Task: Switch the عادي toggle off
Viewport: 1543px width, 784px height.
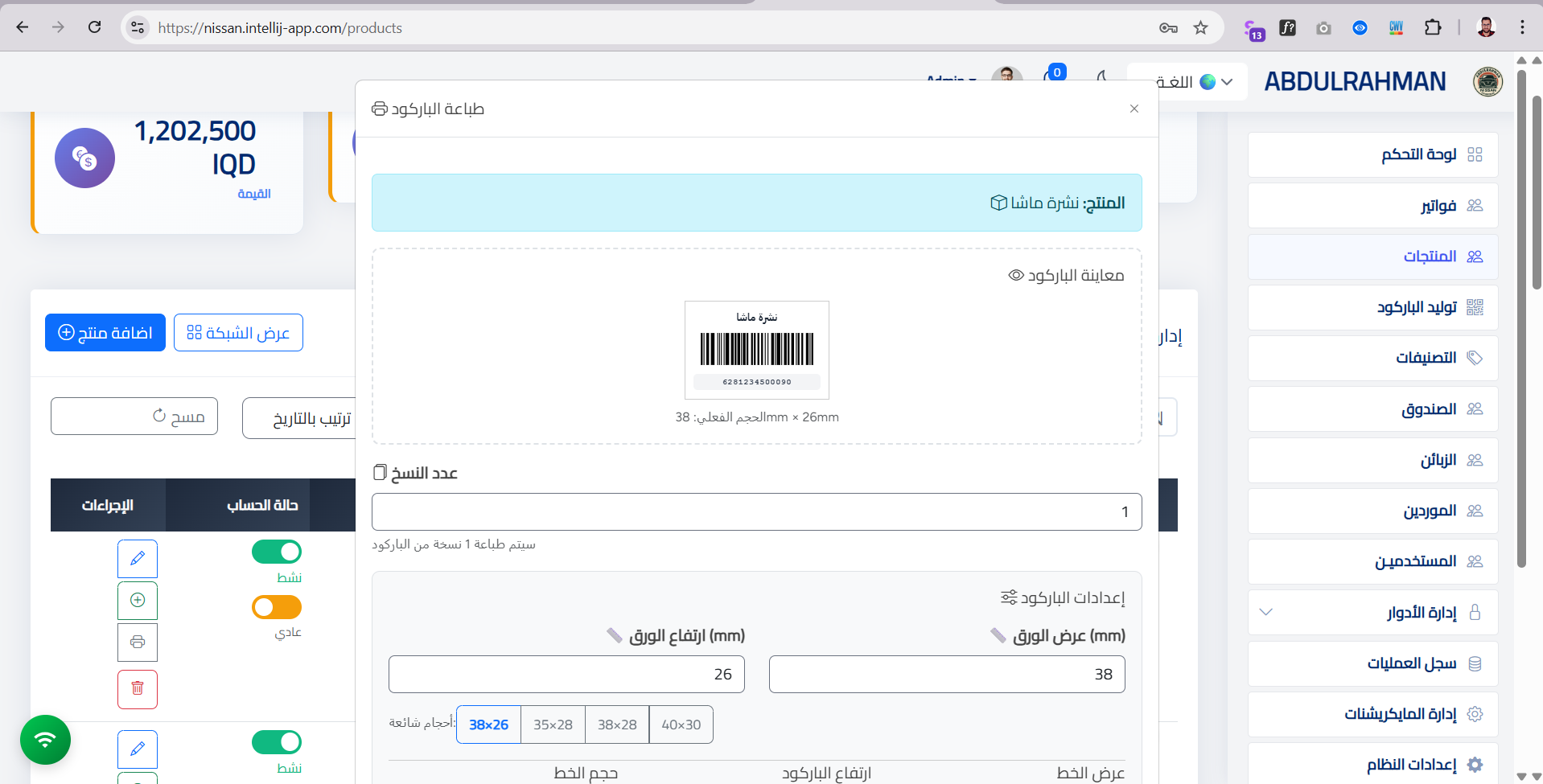Action: (x=277, y=606)
